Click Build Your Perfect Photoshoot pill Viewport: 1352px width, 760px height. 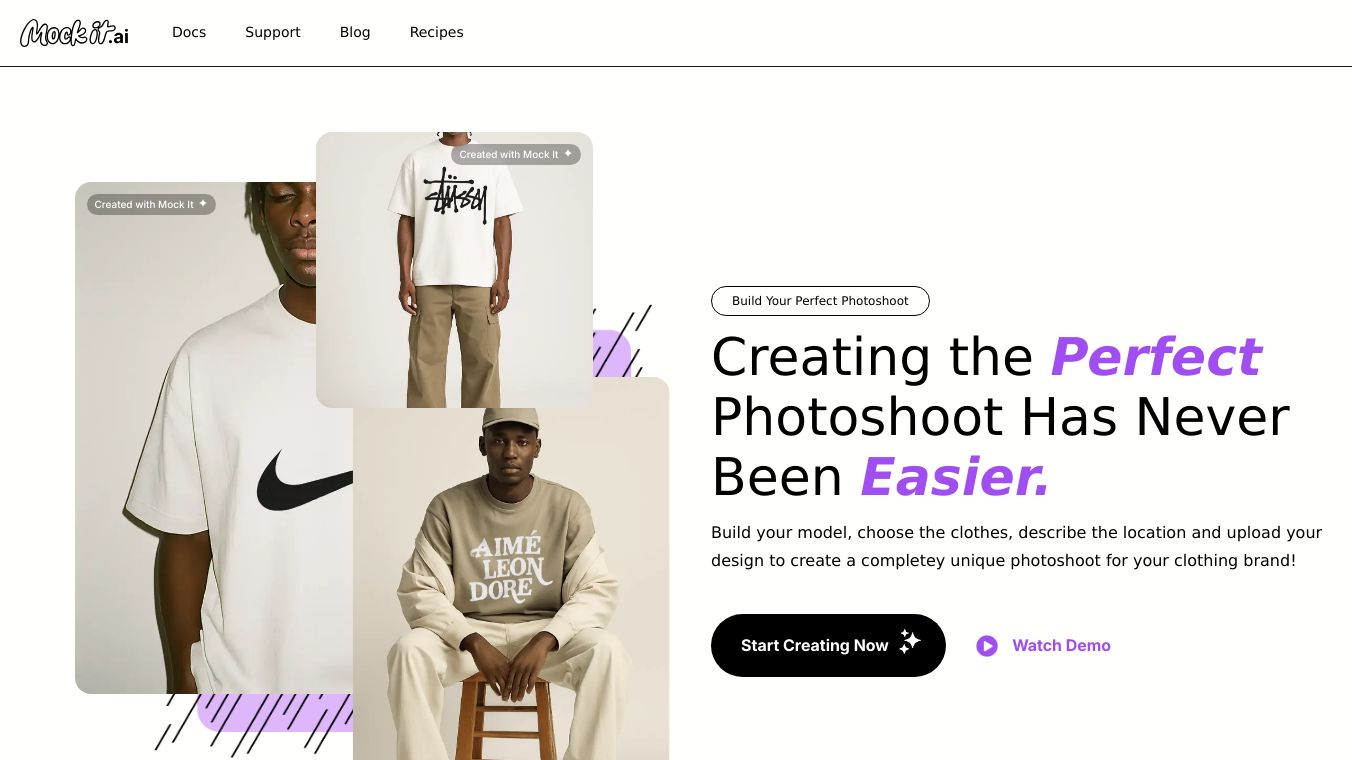(820, 301)
